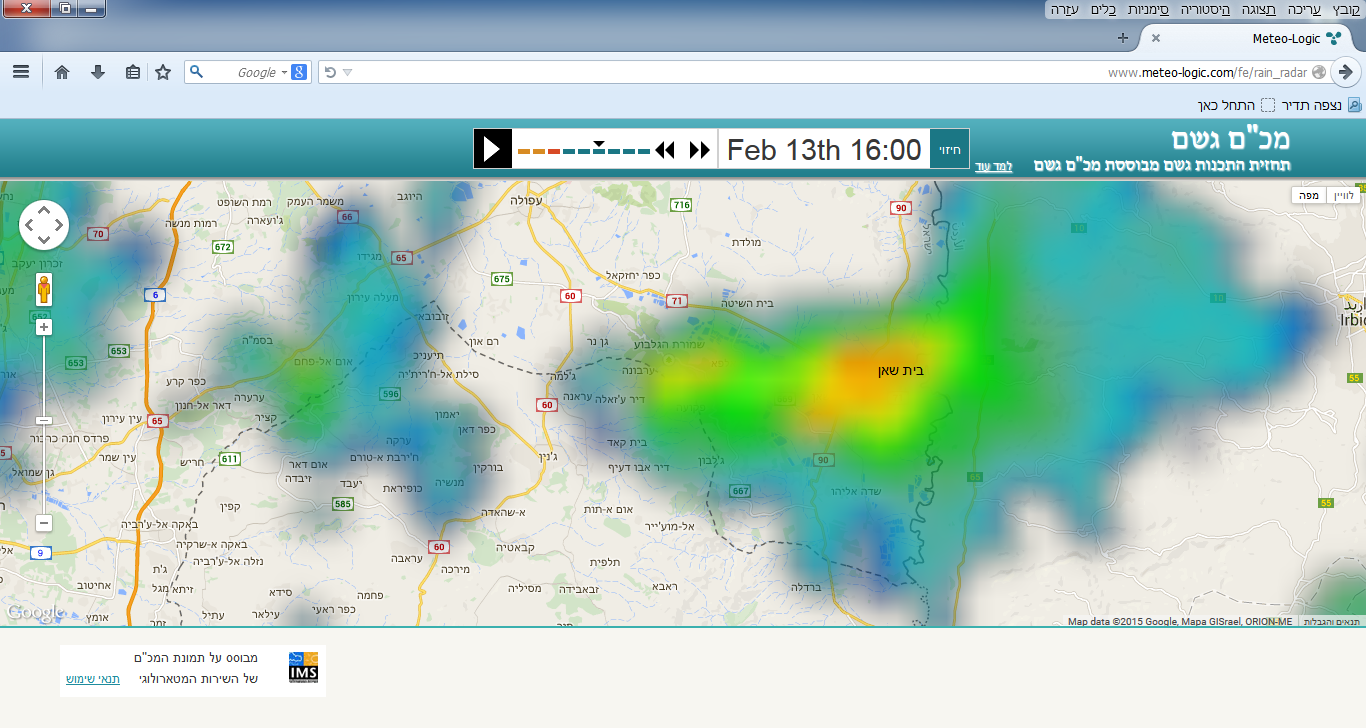The image size is (1366, 728).
Task: Expand the address bar history dropdown
Action: coord(348,72)
